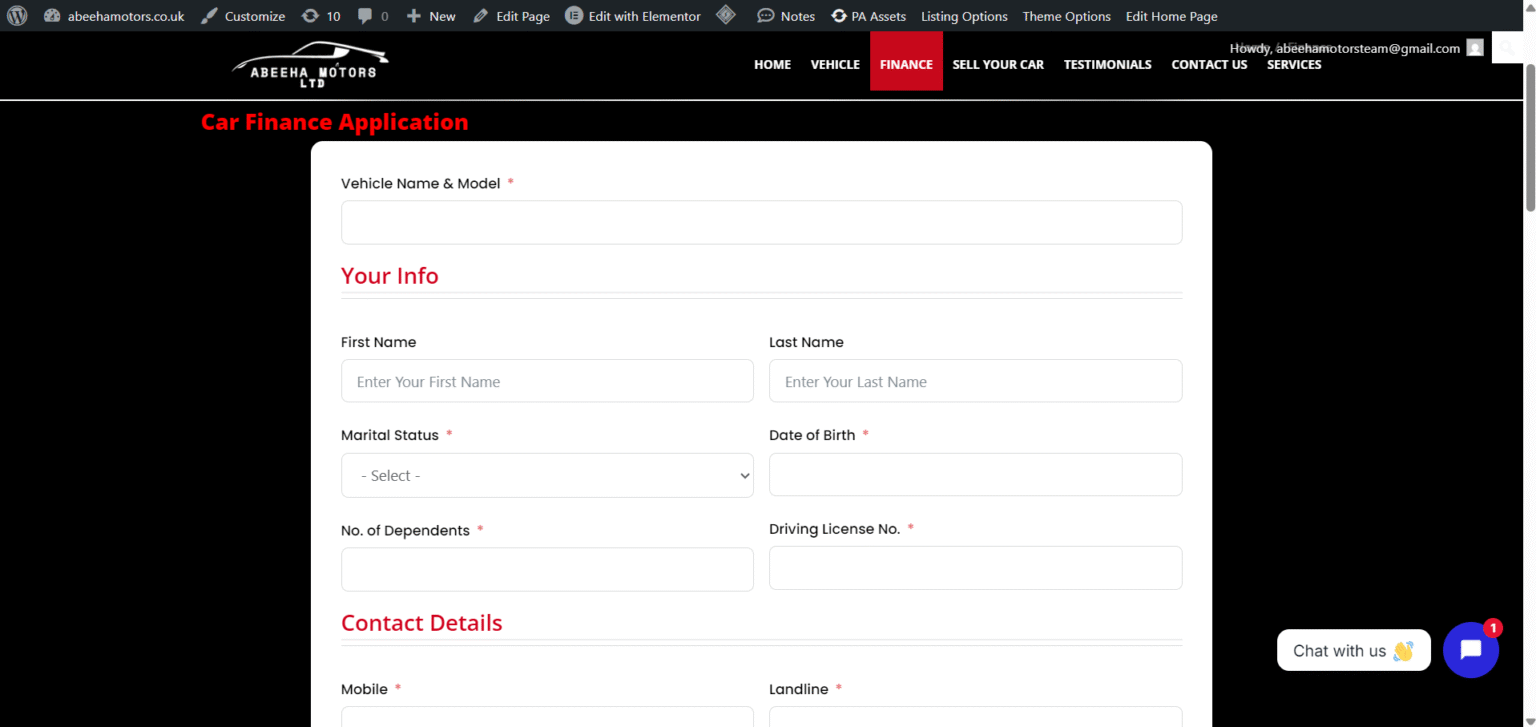
Task: Click the Landline input field
Action: tap(975, 716)
